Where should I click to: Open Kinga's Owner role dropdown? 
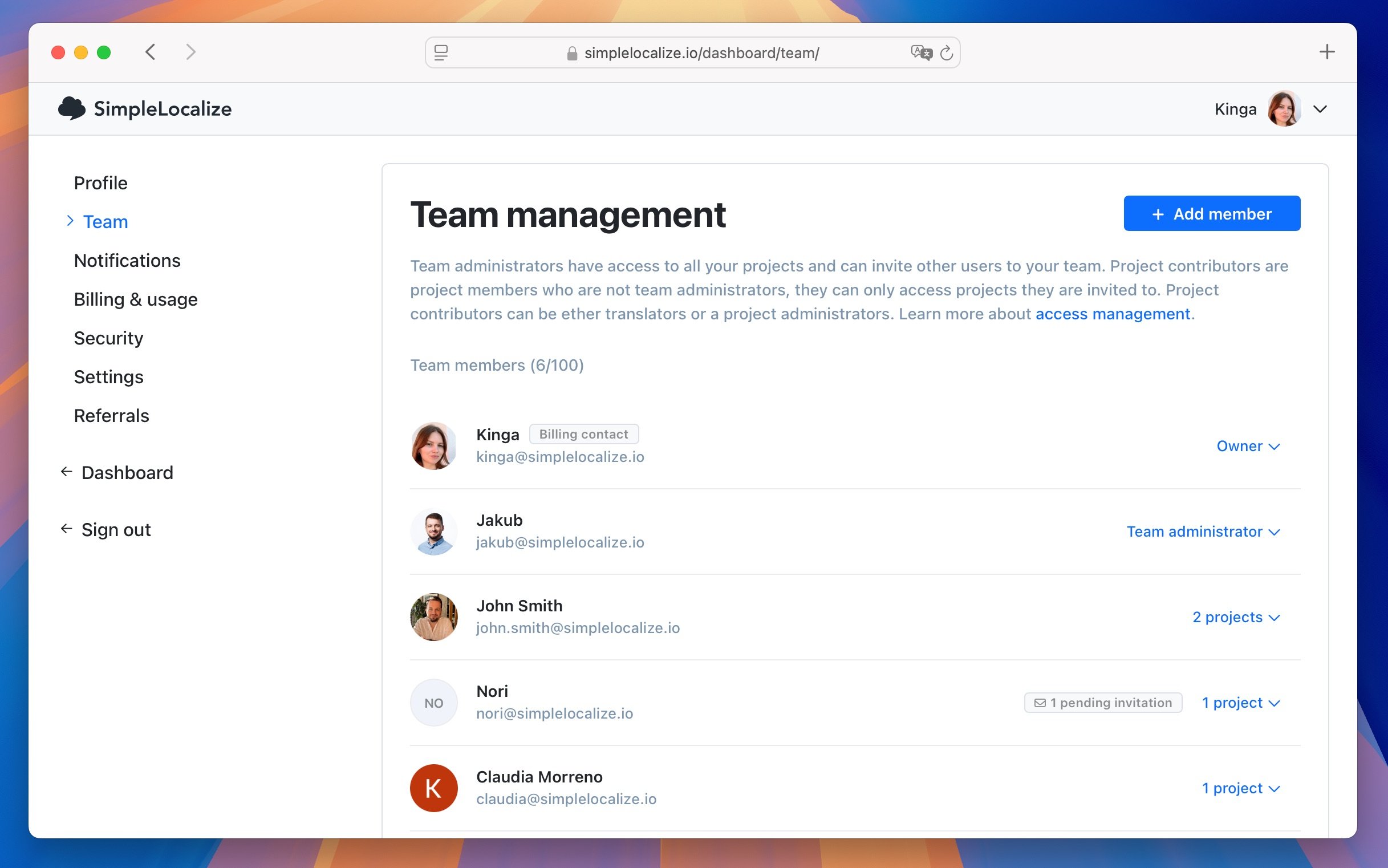pos(1248,446)
